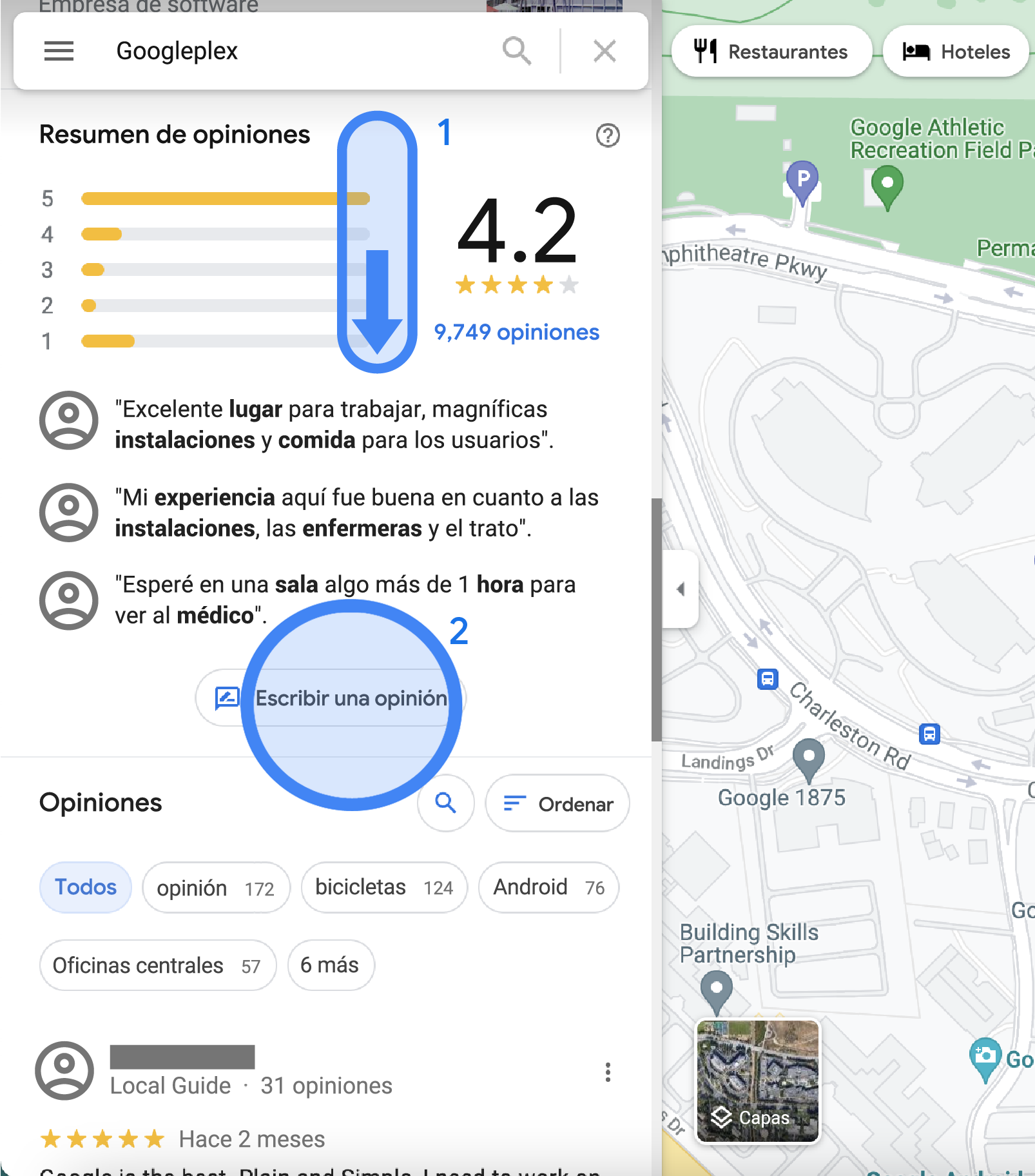Click the bus stop icon on Charleston Rd
The width and height of the screenshot is (1035, 1176).
click(929, 734)
